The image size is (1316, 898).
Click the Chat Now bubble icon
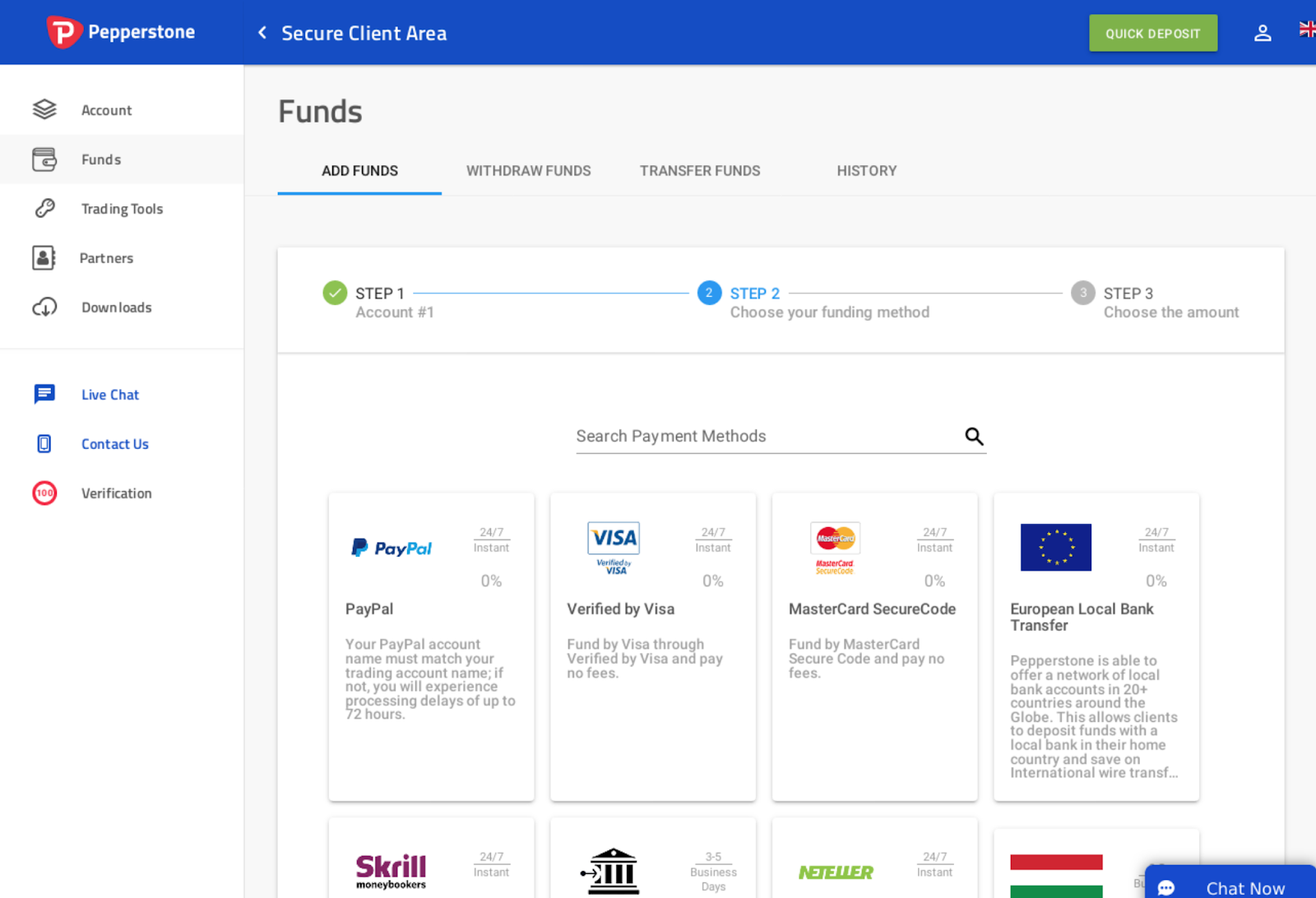coord(1166,888)
